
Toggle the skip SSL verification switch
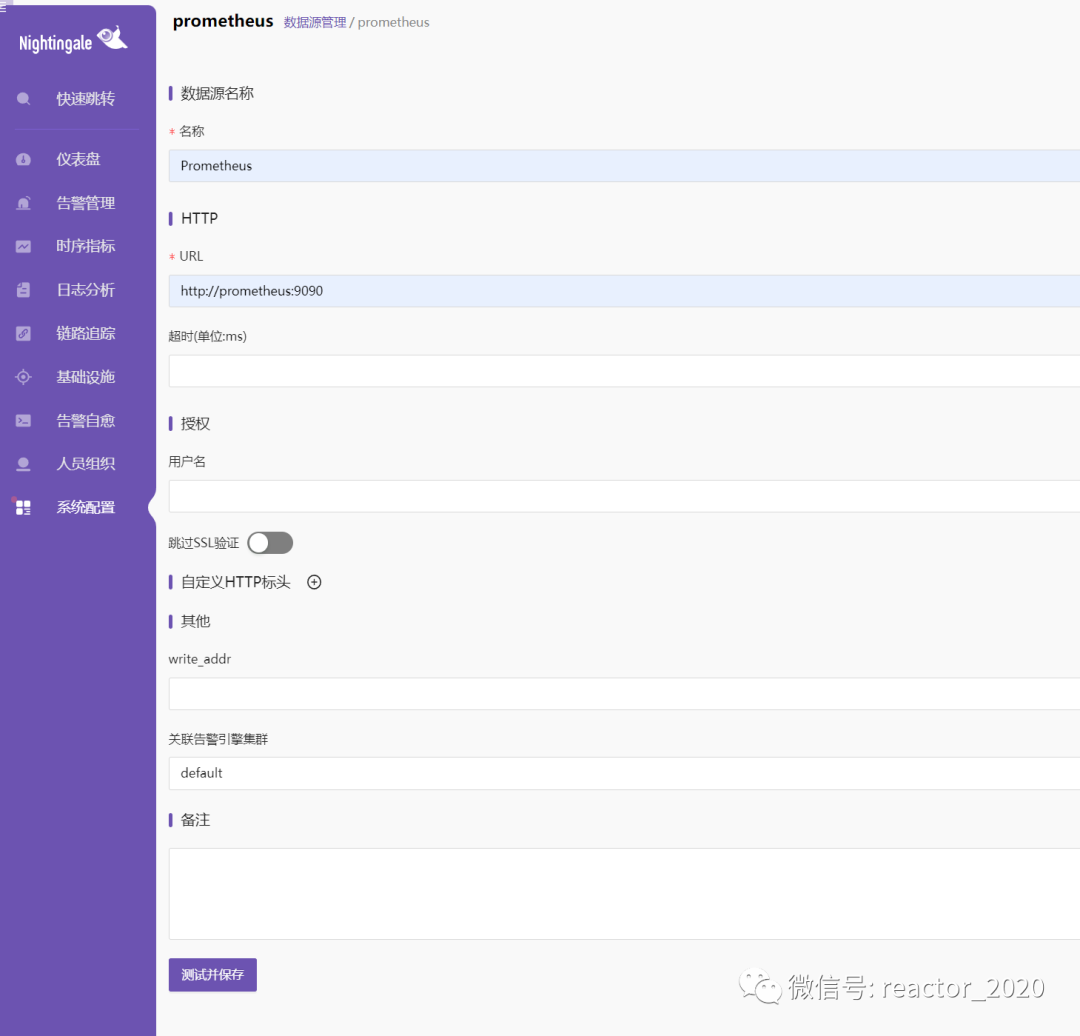[x=270, y=543]
